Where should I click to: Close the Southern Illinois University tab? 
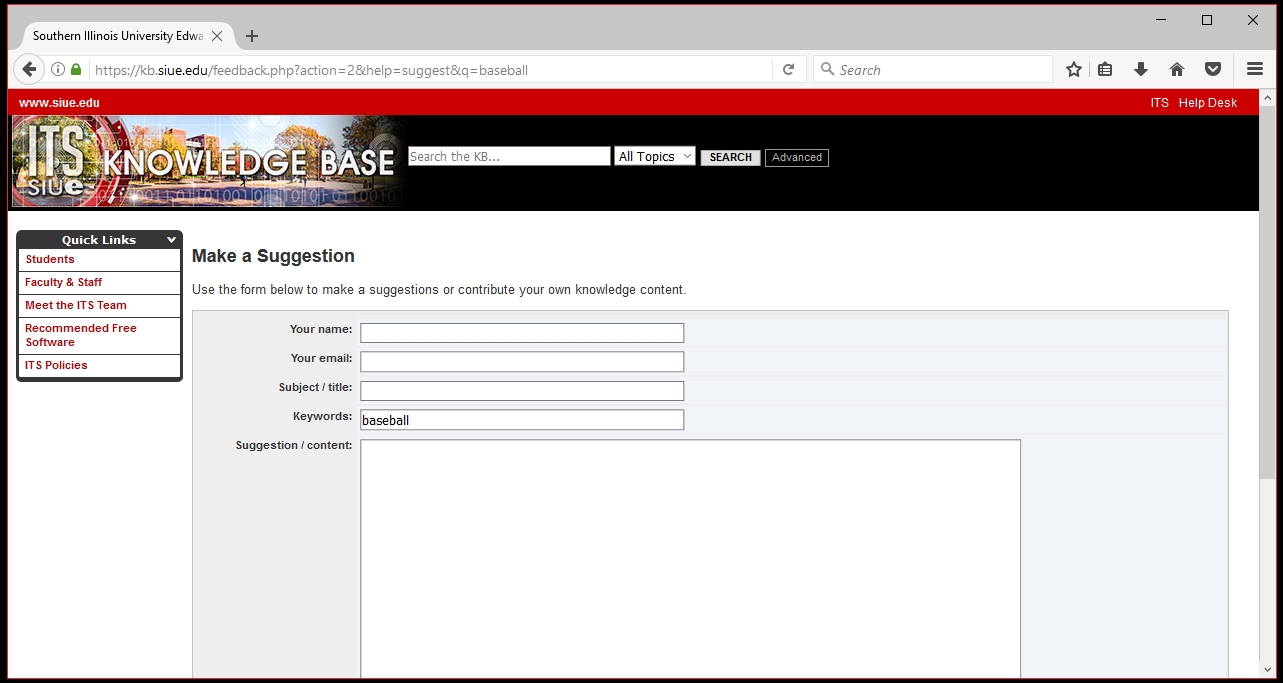pyautogui.click(x=217, y=36)
